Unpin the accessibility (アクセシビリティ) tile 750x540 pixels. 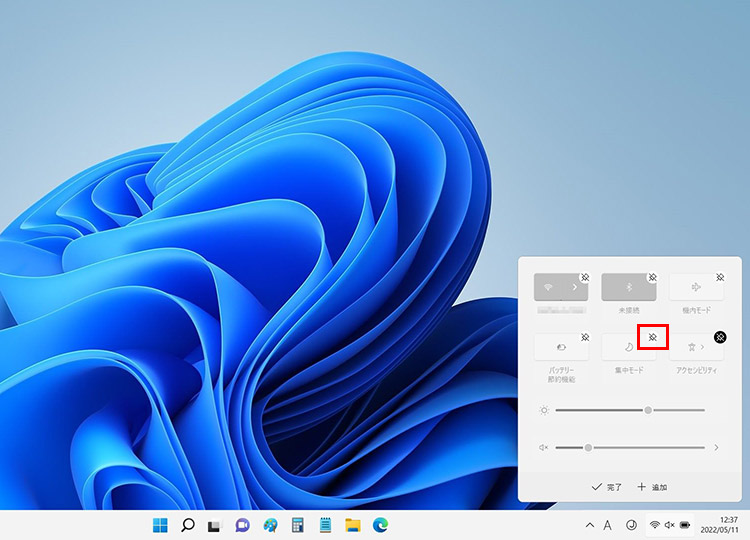pyautogui.click(x=719, y=338)
